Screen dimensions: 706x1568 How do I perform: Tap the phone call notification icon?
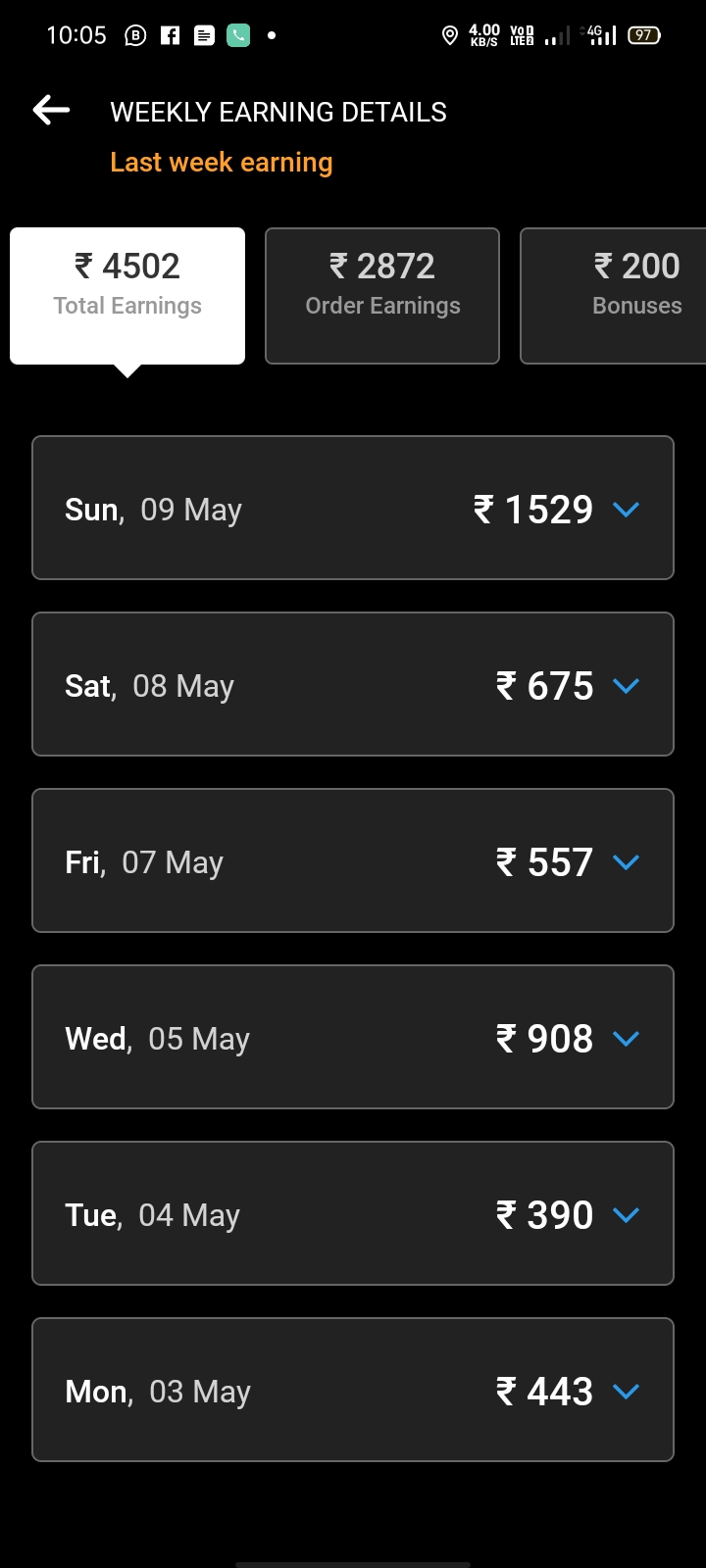[x=238, y=36]
